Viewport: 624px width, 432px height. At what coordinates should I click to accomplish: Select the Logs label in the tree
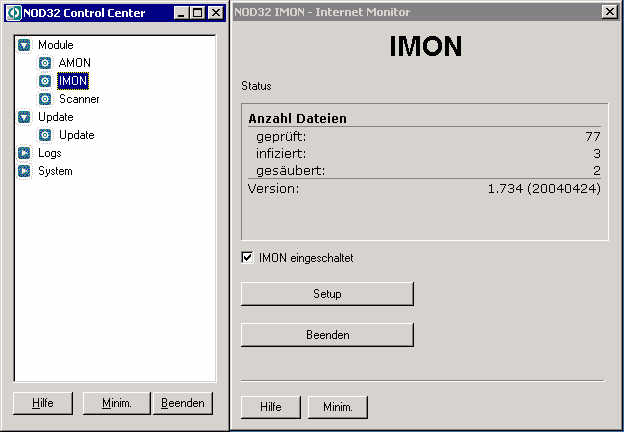[x=50, y=153]
